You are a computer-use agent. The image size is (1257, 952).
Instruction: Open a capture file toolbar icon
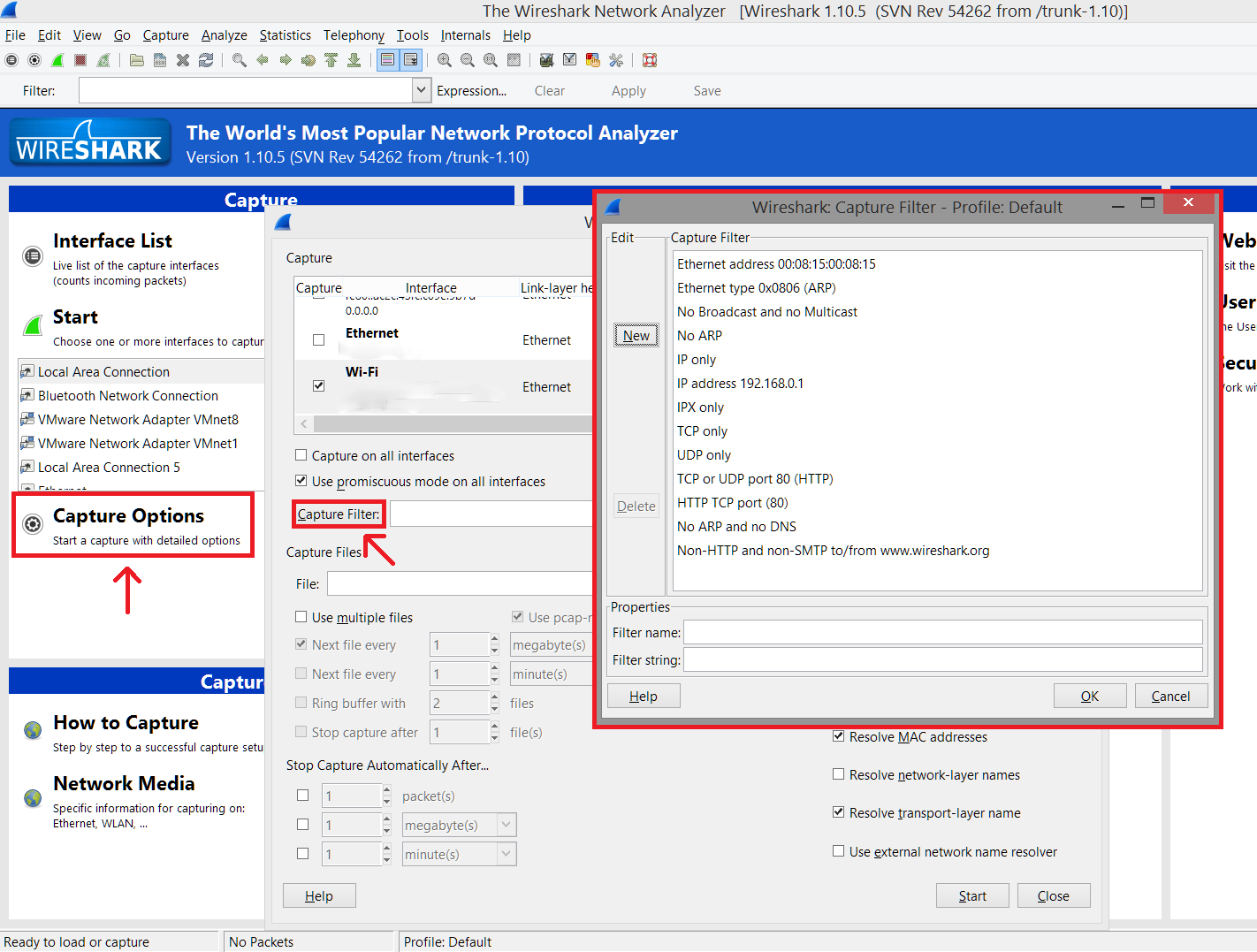tap(137, 60)
